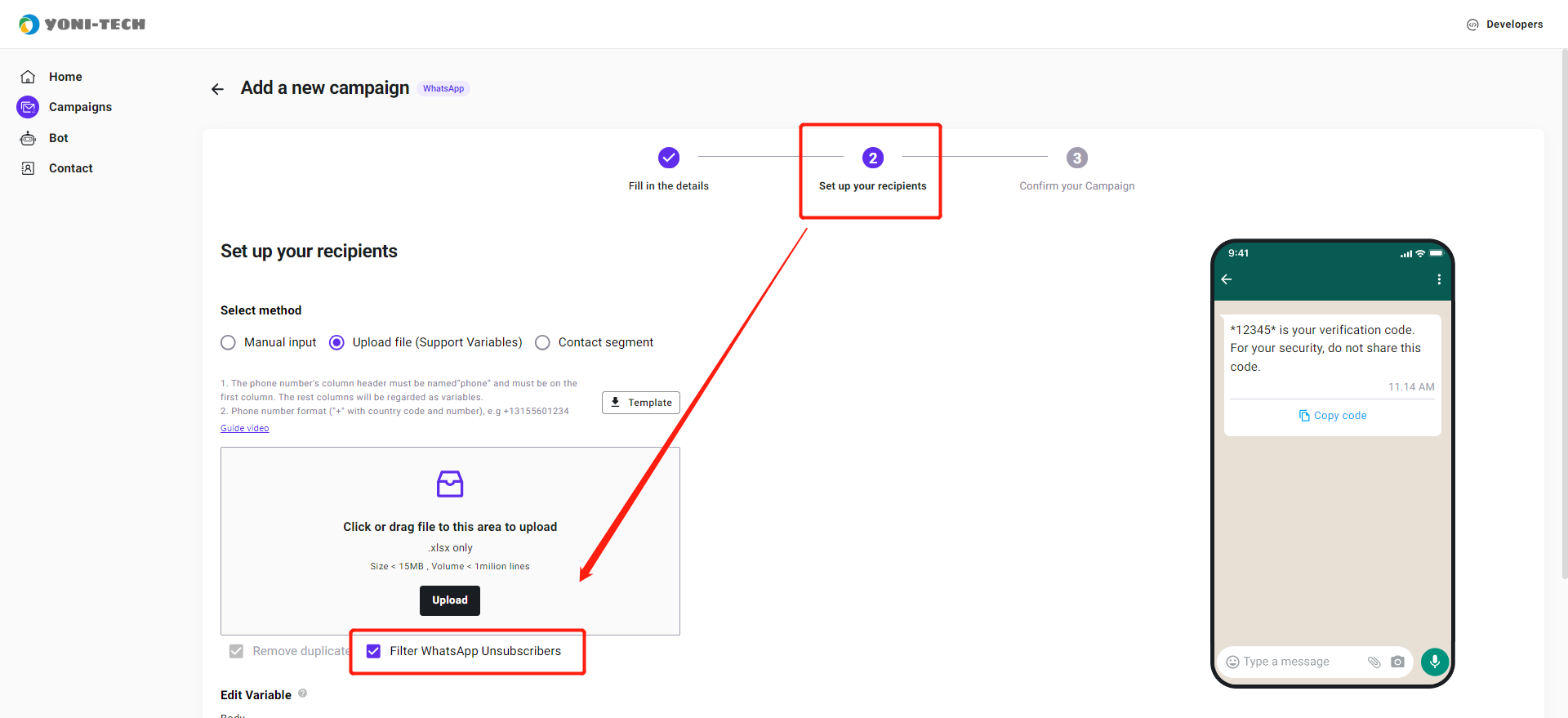Click the emoji icon in message bar
This screenshot has height=718, width=1568.
pos(1233,662)
